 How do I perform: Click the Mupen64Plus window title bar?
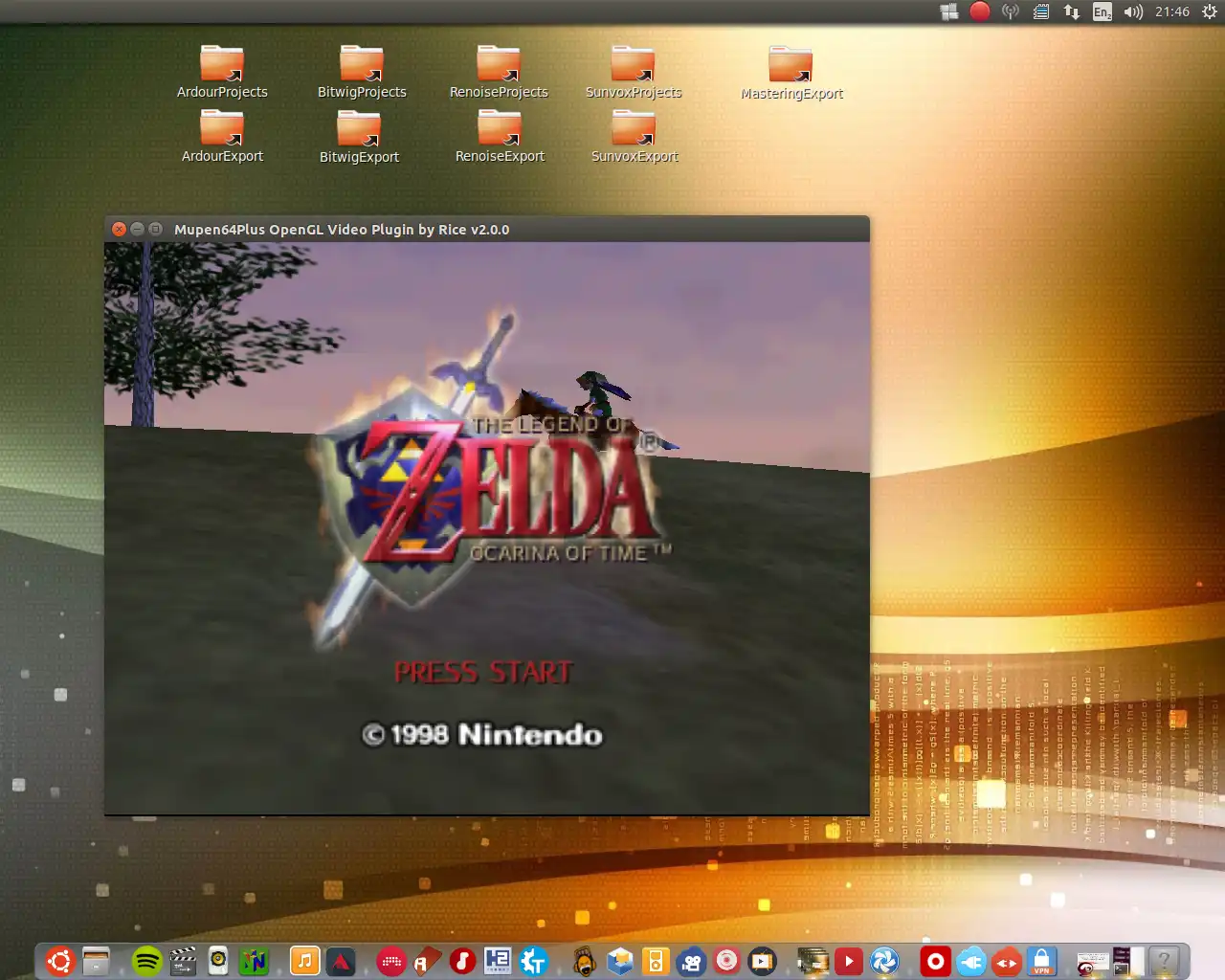[487, 229]
